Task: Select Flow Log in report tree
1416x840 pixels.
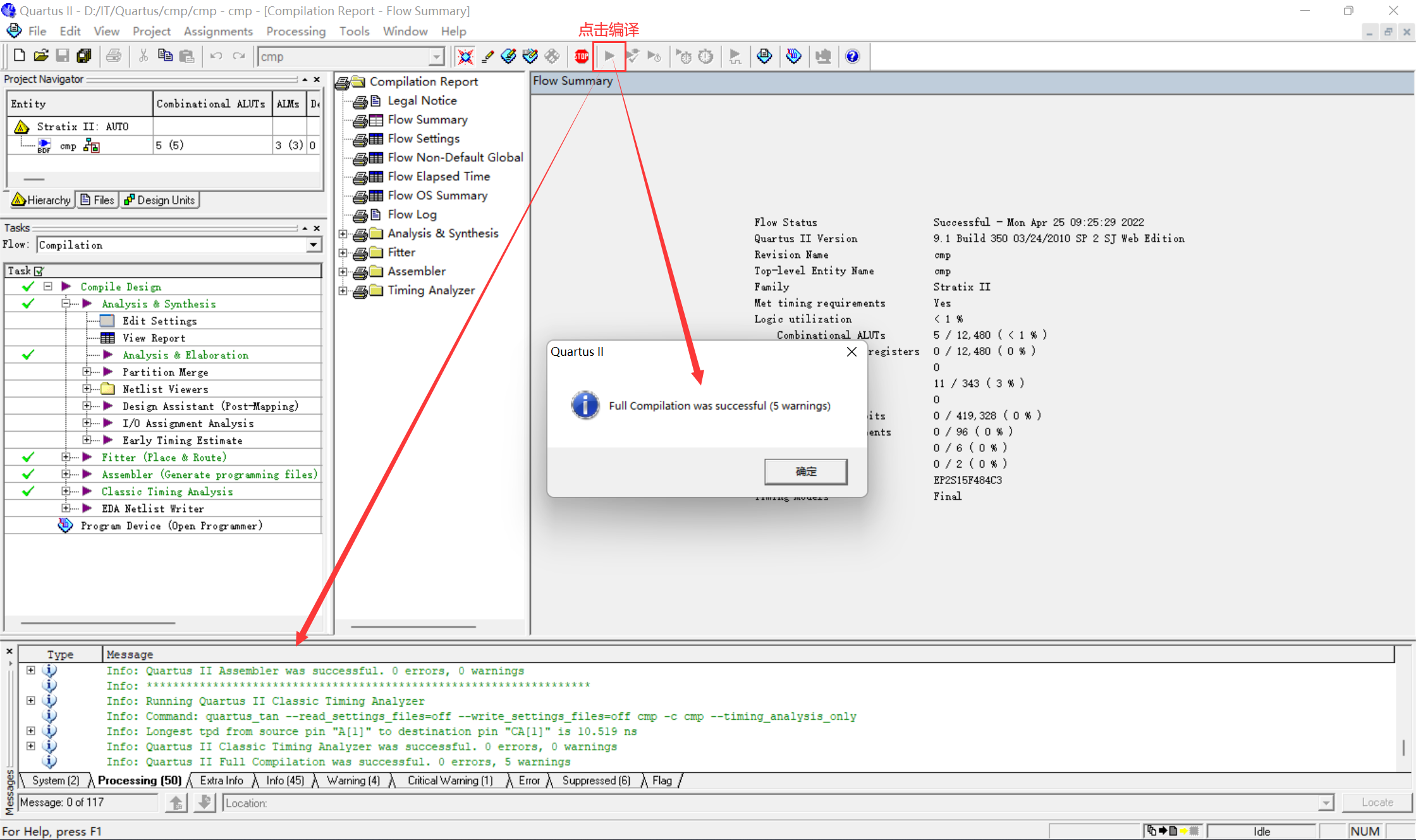Action: point(412,214)
